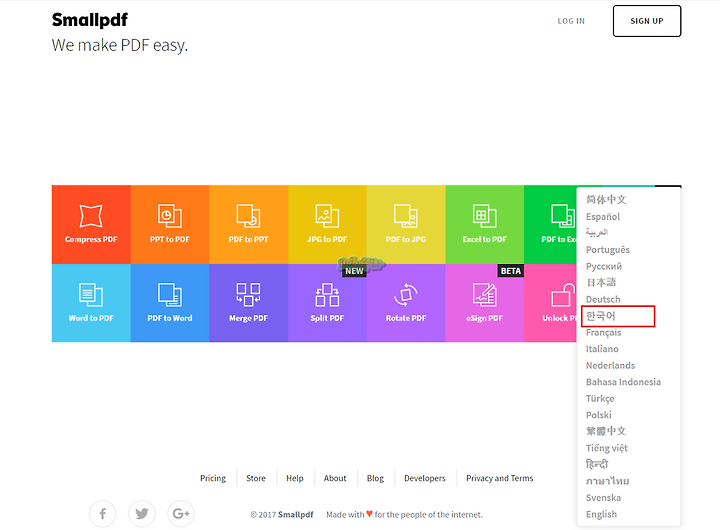
Task: Open the JPG to PDF converter
Action: pyautogui.click(x=327, y=224)
